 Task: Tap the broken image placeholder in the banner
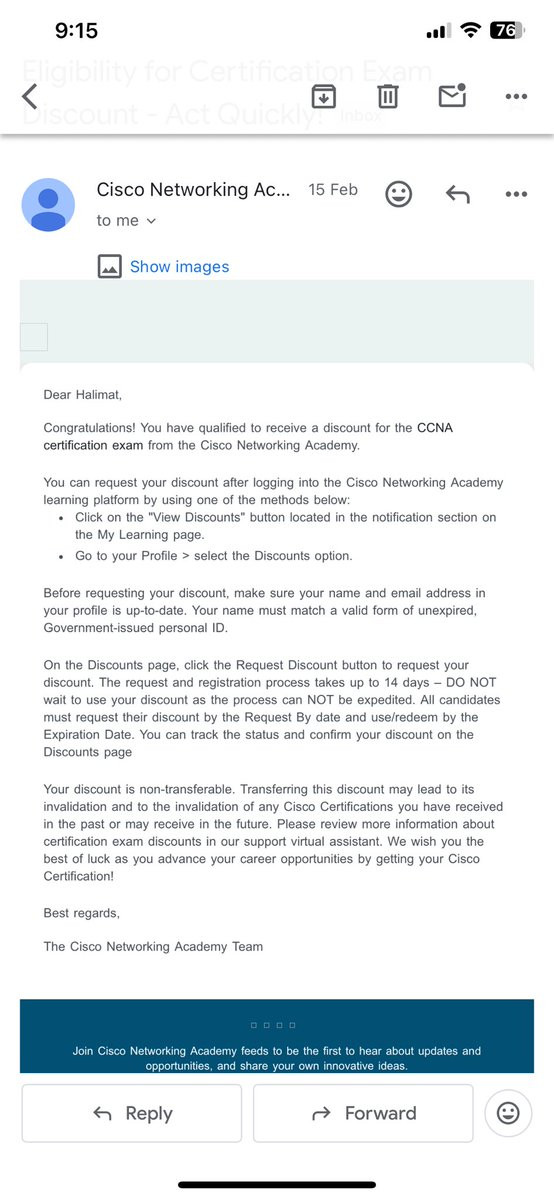(x=34, y=336)
